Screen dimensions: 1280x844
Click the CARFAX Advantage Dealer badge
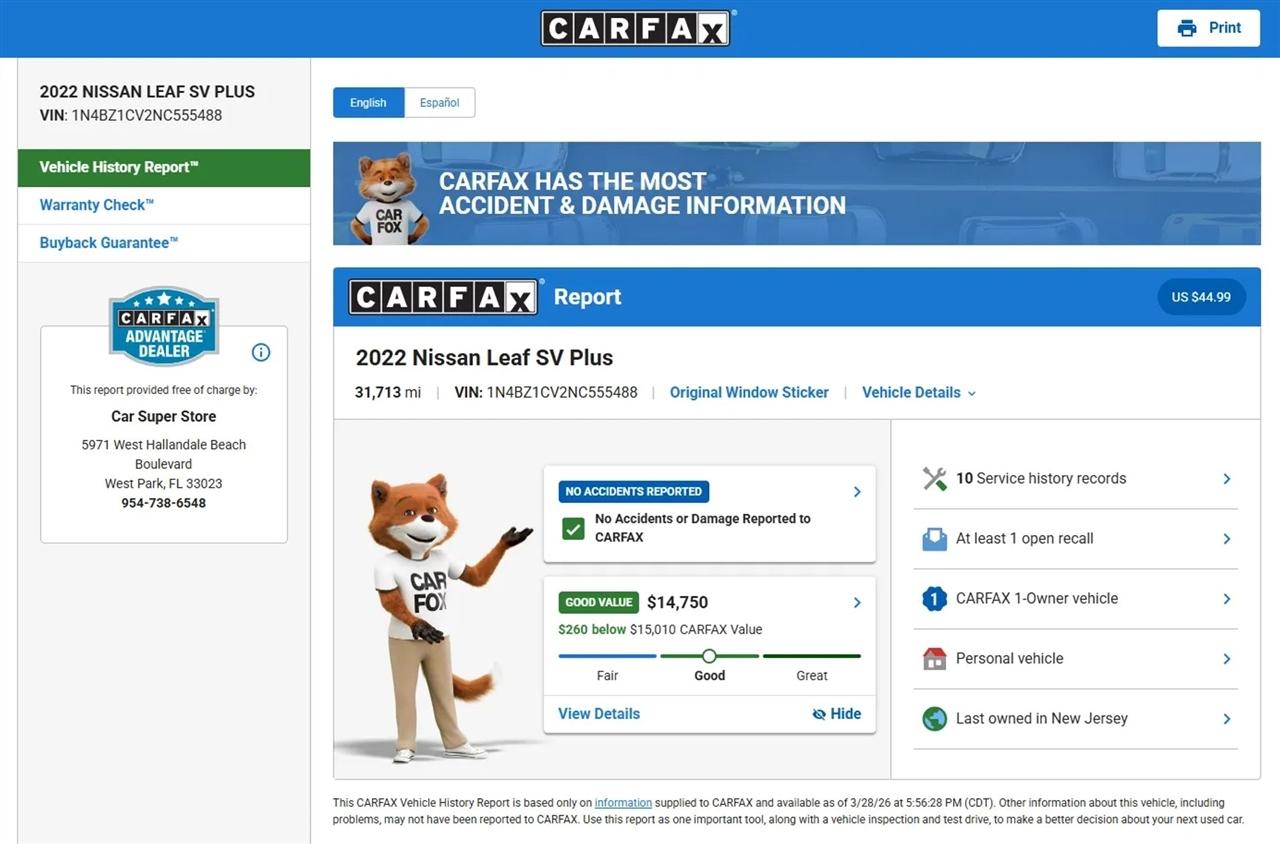[164, 326]
